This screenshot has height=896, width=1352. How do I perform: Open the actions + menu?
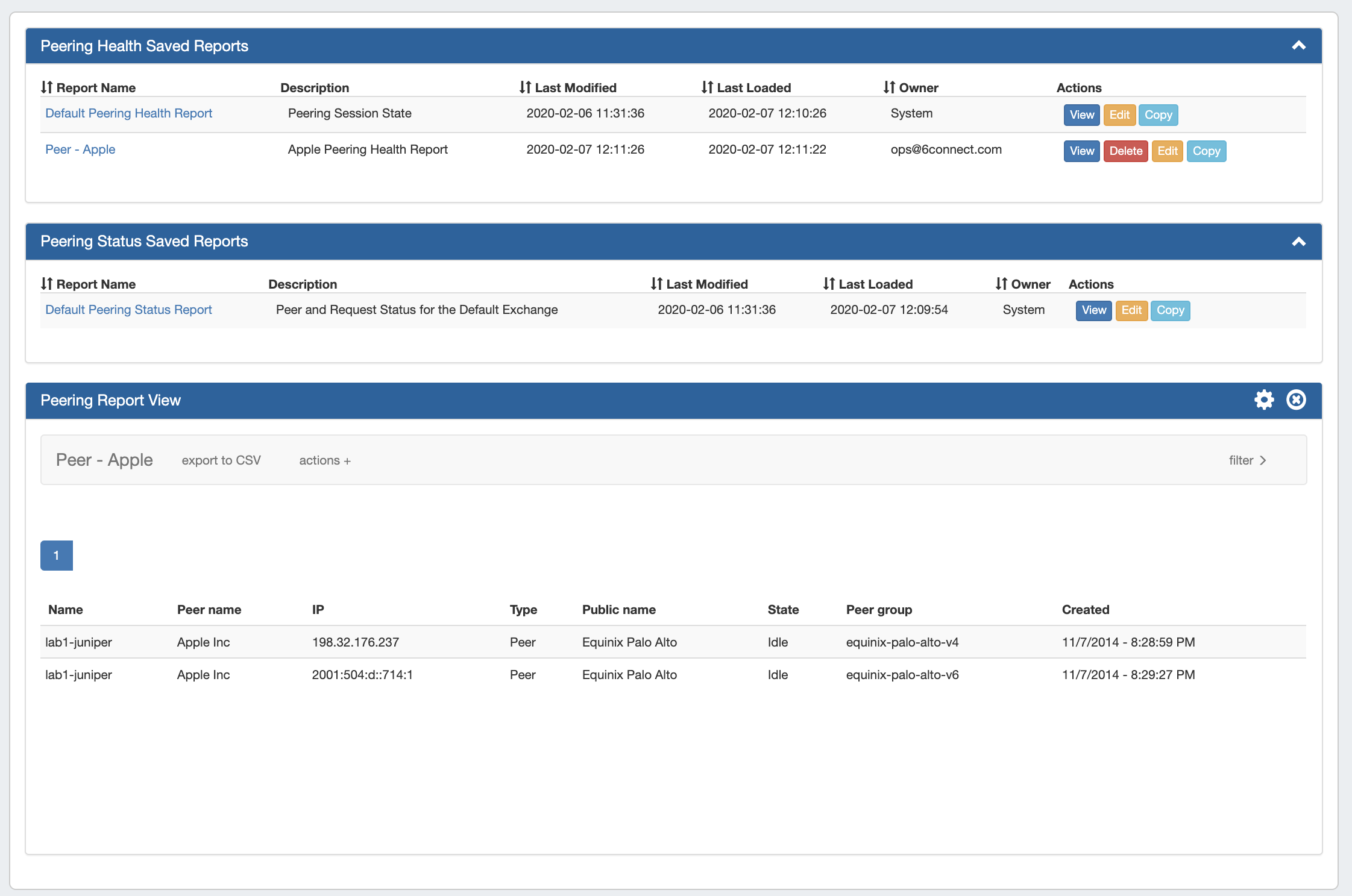pyautogui.click(x=324, y=460)
